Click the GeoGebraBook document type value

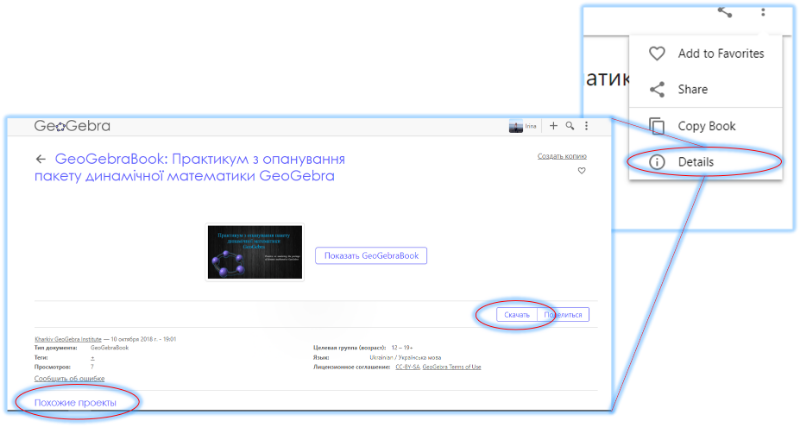[110, 348]
